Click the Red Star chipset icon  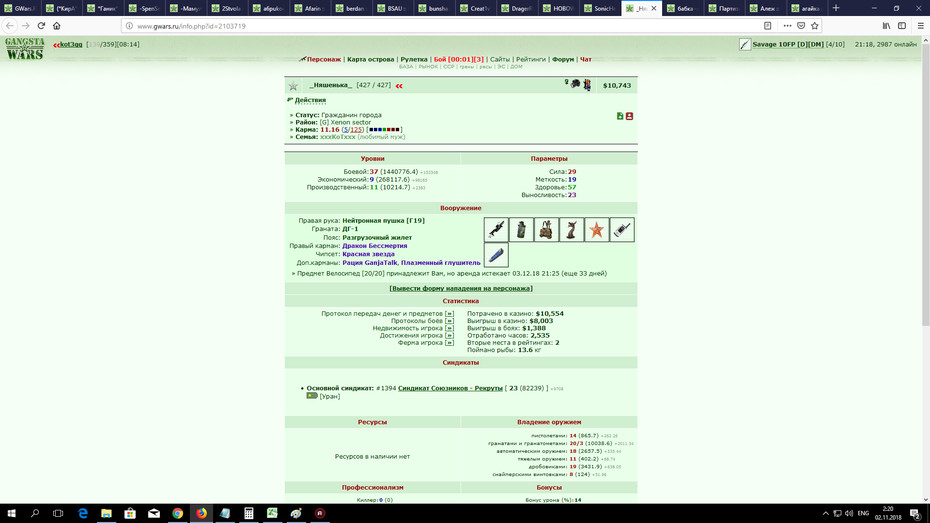[x=597, y=229]
